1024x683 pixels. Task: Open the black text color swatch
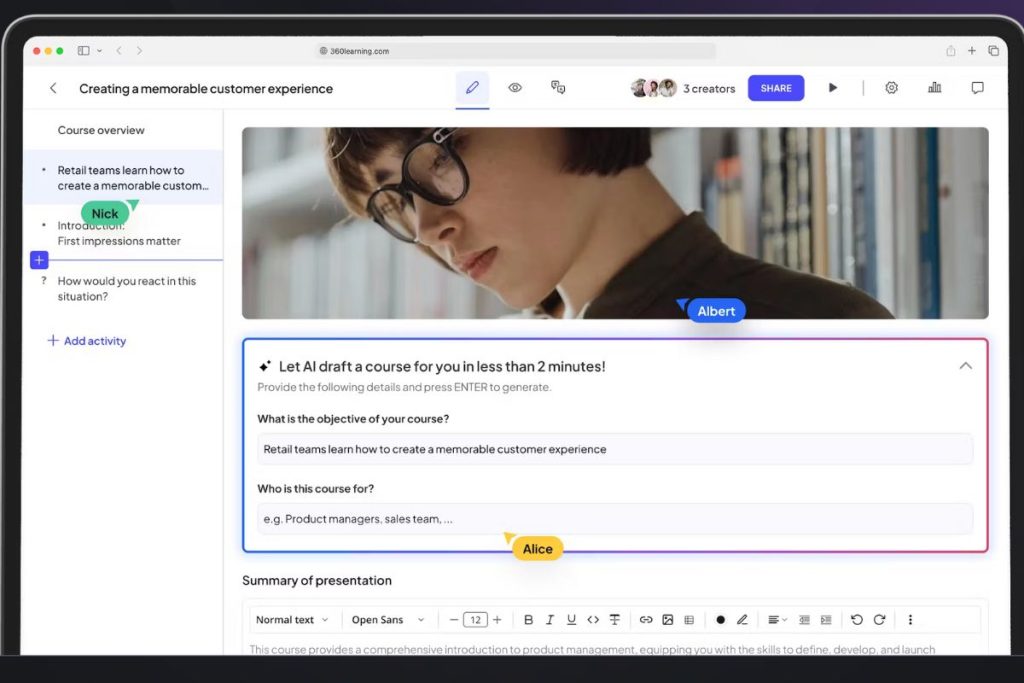click(x=720, y=620)
